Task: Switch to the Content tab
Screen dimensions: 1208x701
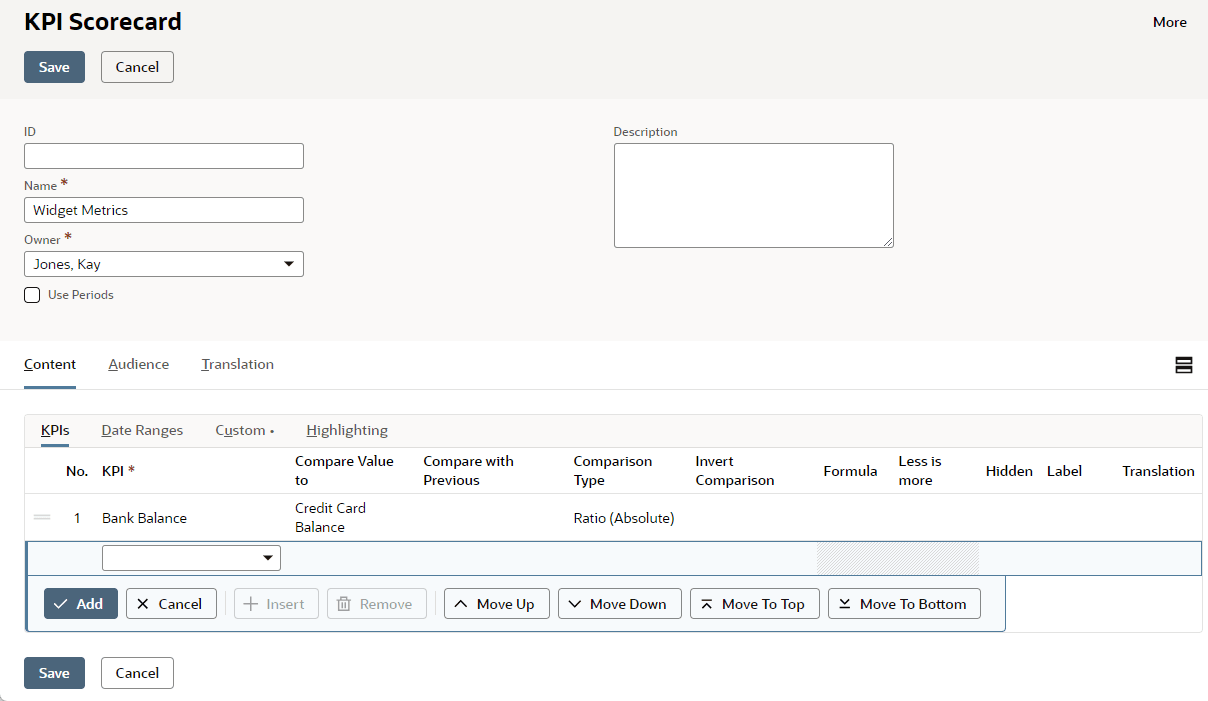Action: (50, 364)
